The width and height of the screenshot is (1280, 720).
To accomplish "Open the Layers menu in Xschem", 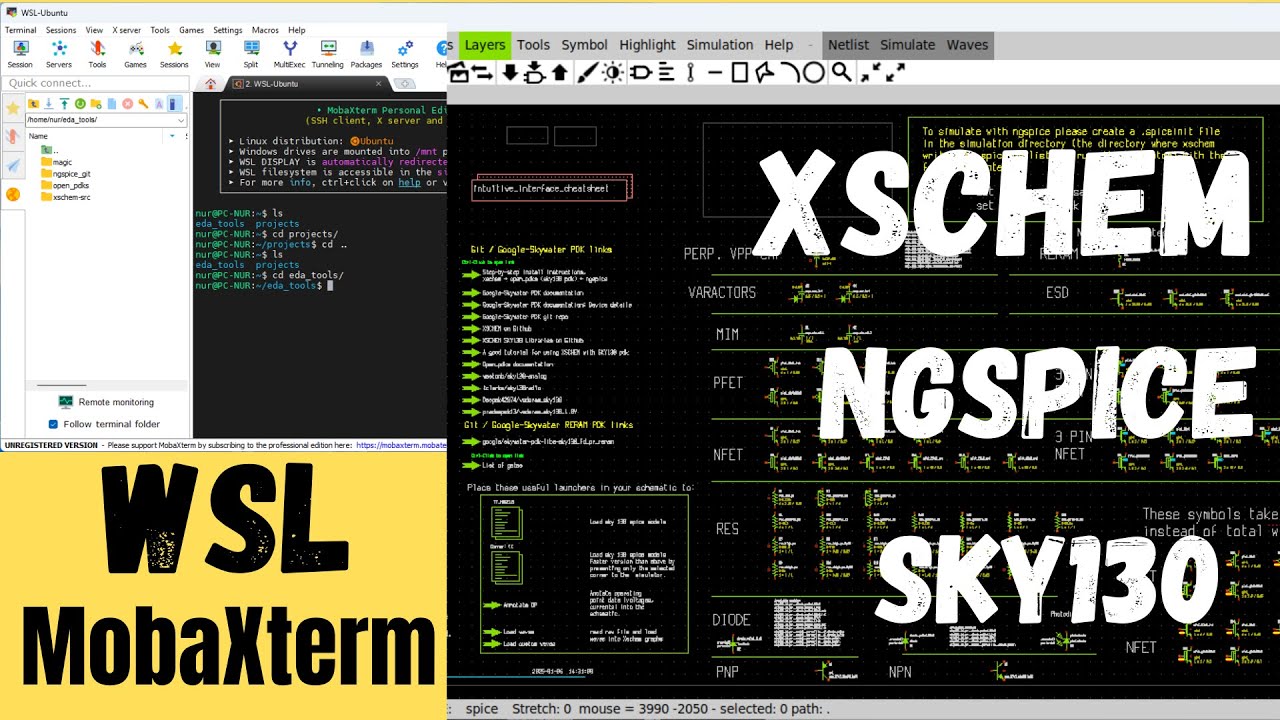I will point(485,44).
